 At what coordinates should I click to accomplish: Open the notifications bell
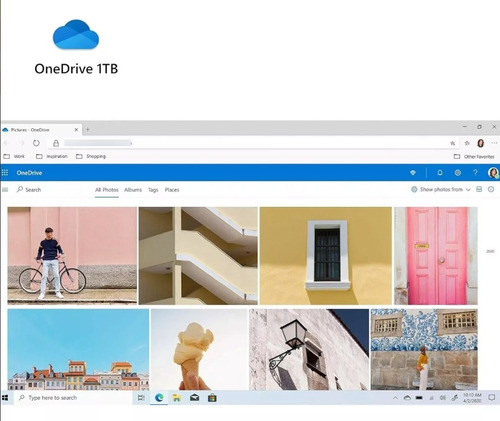[440, 173]
